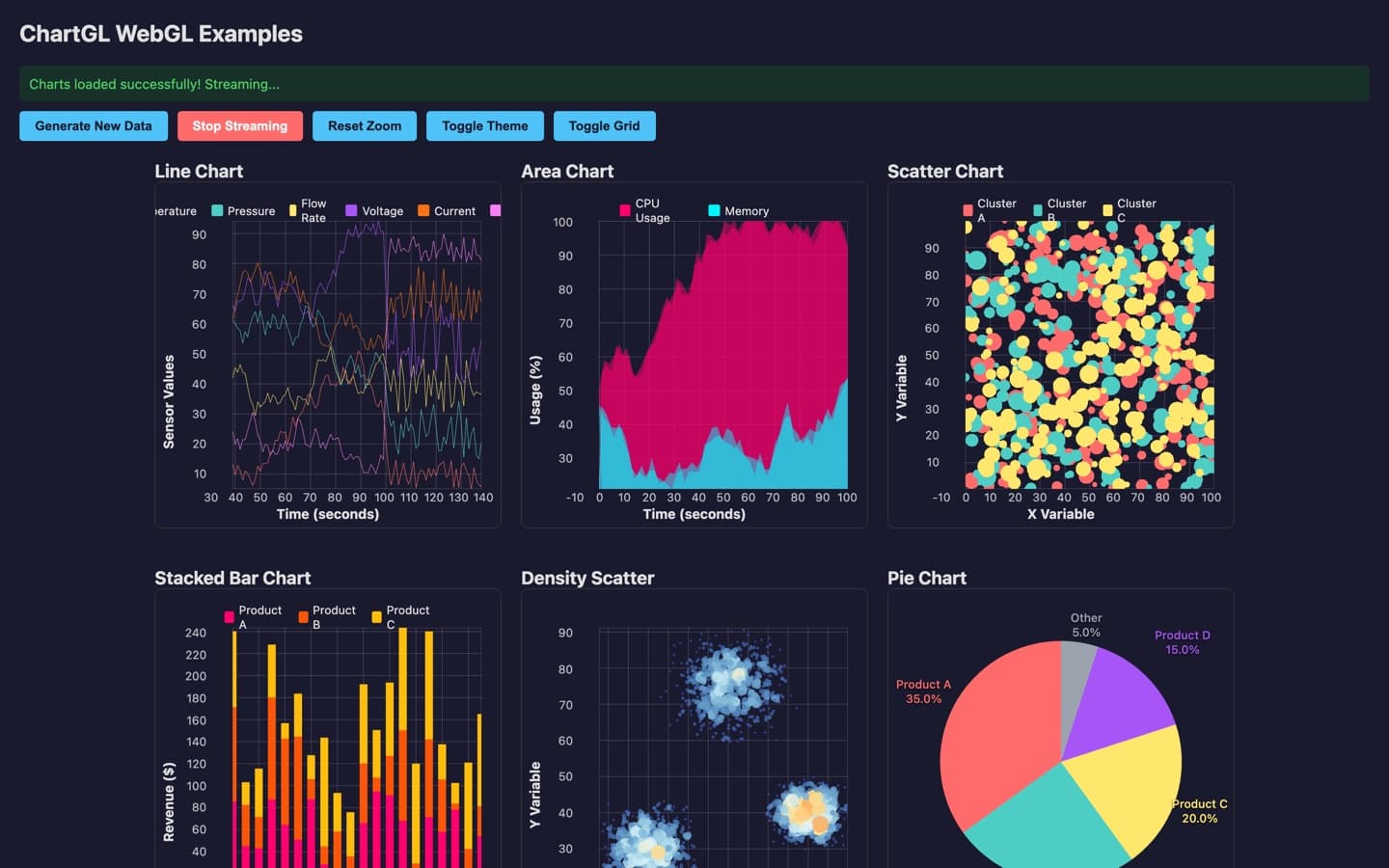Click the Area Chart title
The image size is (1389, 868).
567,172
